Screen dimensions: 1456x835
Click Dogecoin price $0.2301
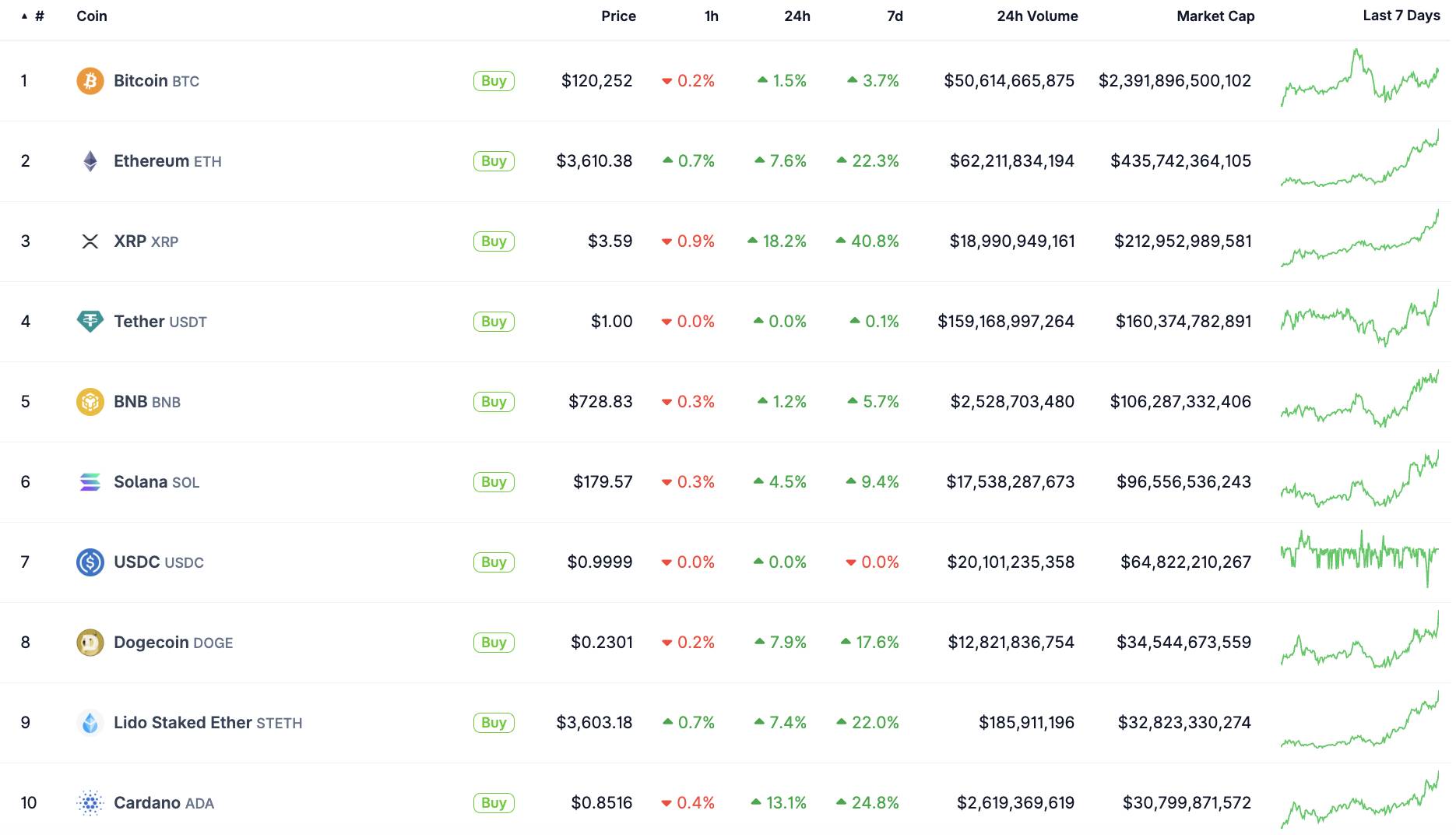pyautogui.click(x=602, y=643)
